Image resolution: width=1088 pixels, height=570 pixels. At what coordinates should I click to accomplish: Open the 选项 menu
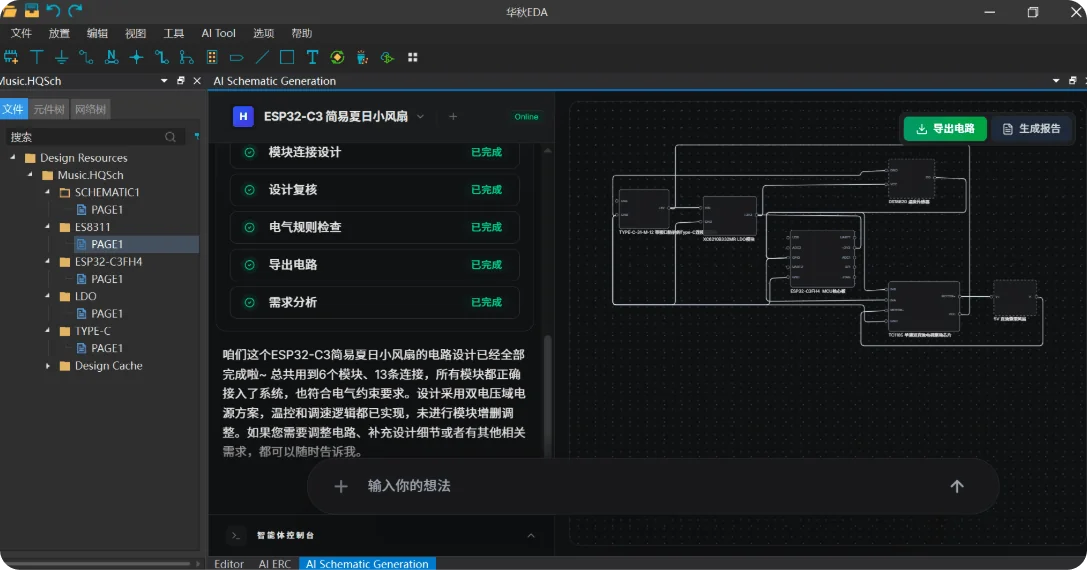pos(264,33)
